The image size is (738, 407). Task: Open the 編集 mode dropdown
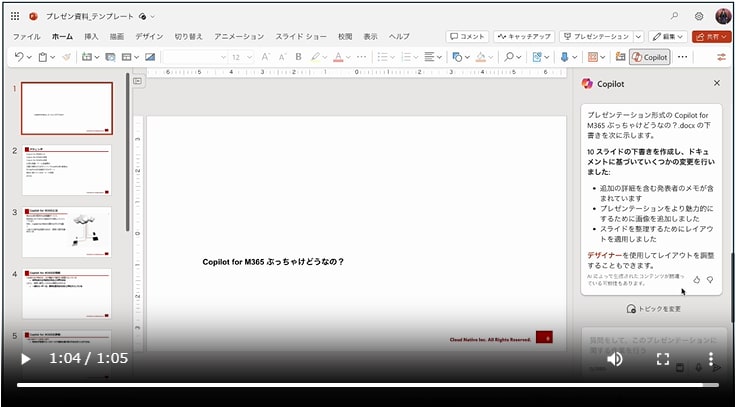tap(668, 37)
